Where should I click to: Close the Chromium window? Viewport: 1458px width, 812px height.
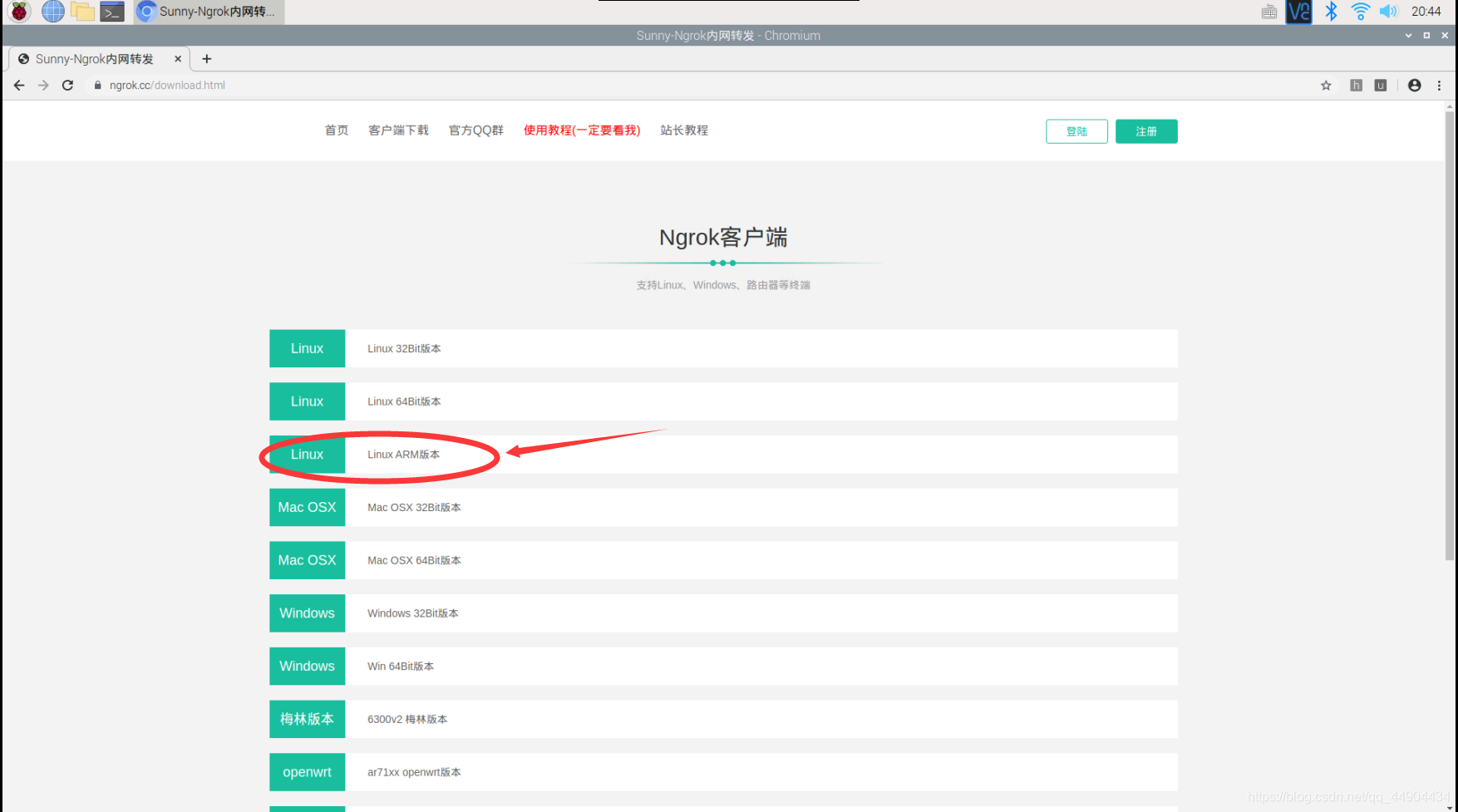1445,36
